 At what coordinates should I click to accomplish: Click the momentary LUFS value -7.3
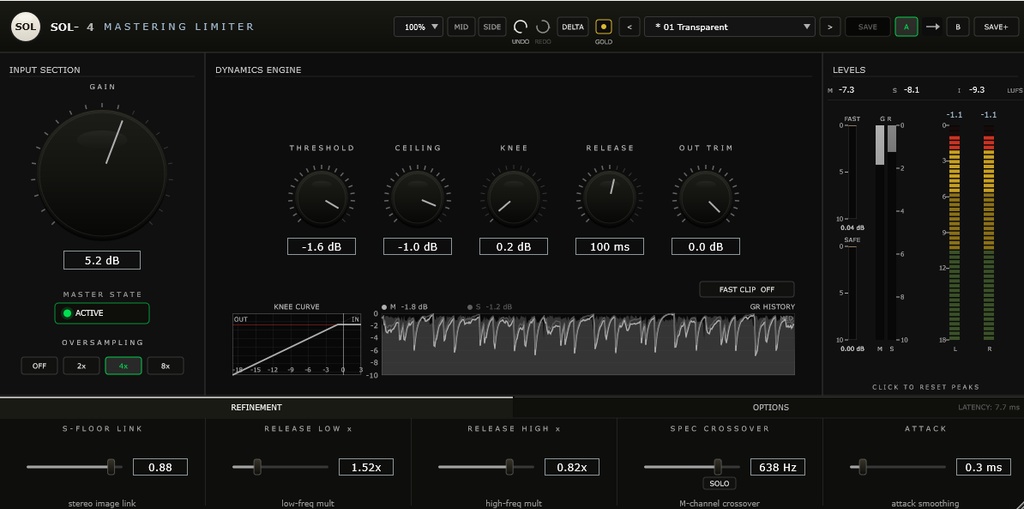coord(846,90)
